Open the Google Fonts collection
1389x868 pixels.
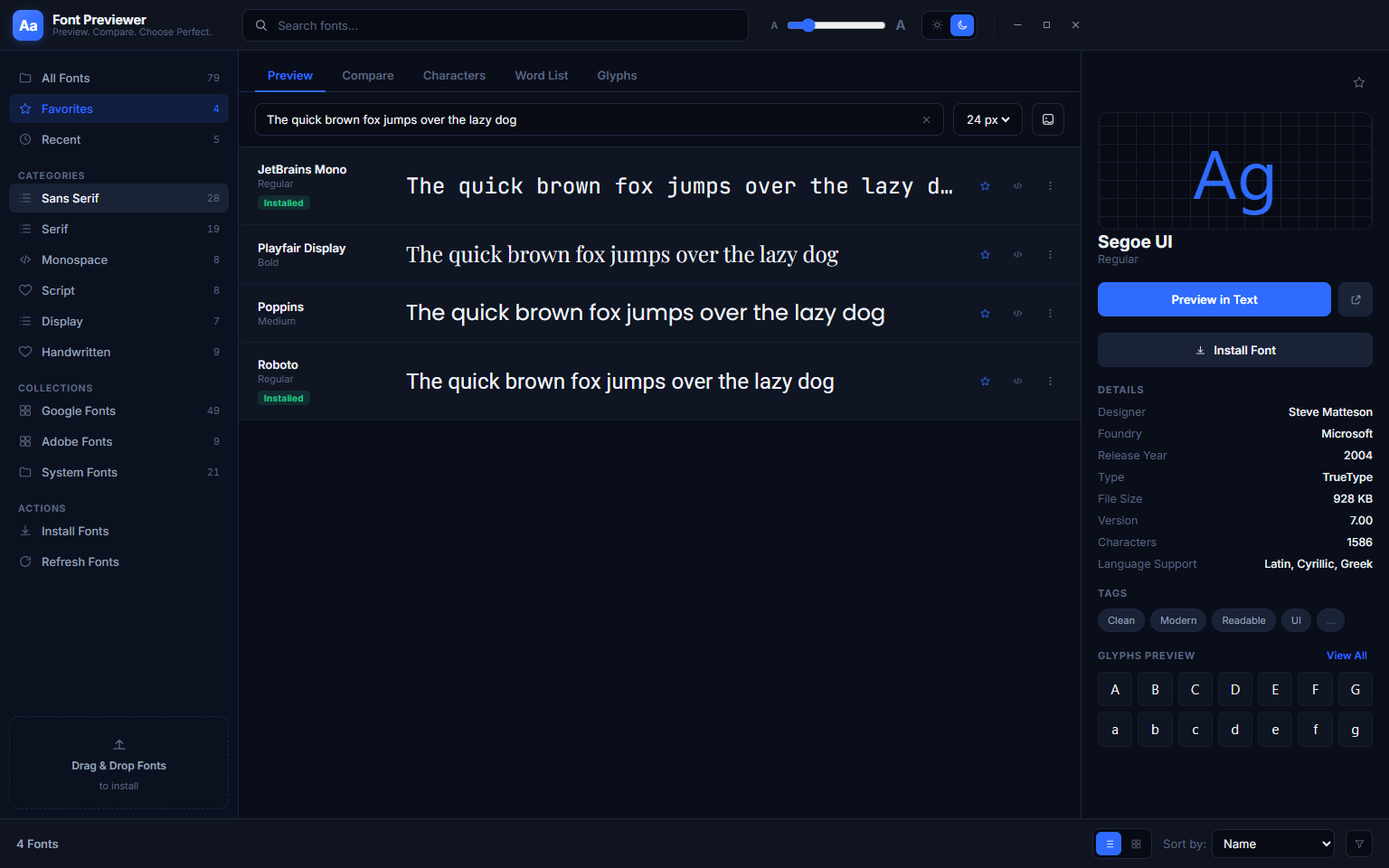point(118,410)
